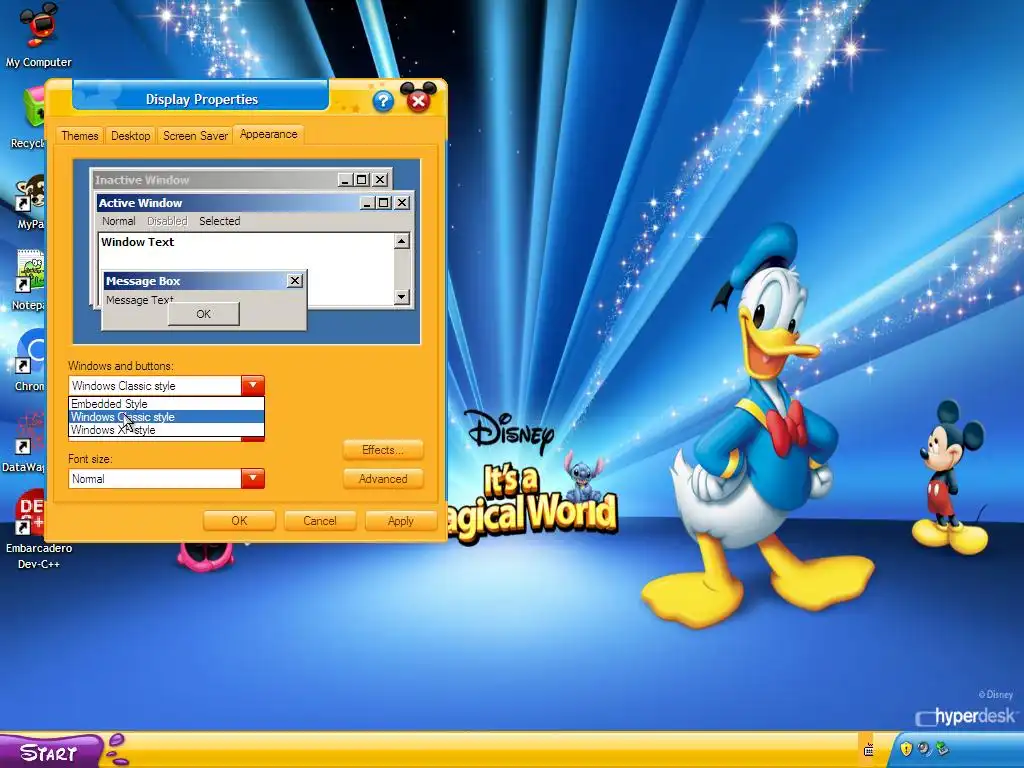Open the yellow security shield tray icon

pyautogui.click(x=906, y=748)
